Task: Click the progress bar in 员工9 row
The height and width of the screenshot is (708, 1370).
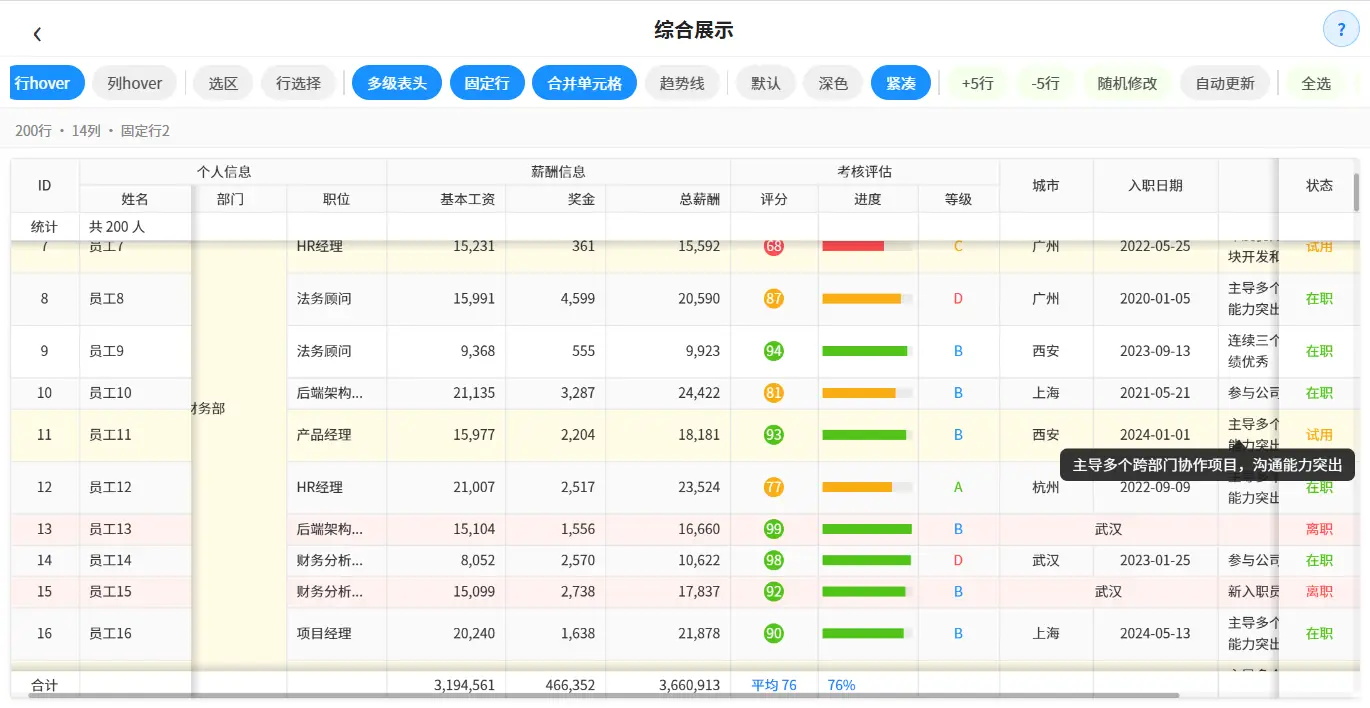Action: point(866,351)
